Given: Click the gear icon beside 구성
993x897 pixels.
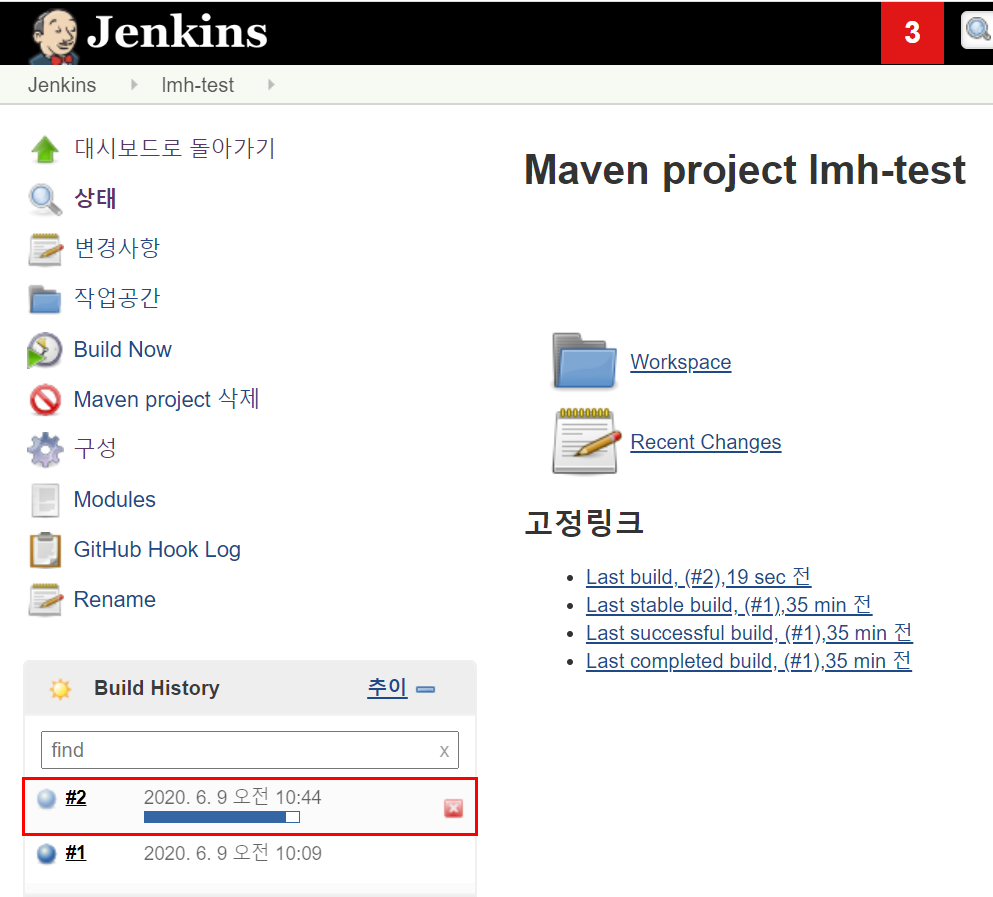Looking at the screenshot, I should pos(45,450).
